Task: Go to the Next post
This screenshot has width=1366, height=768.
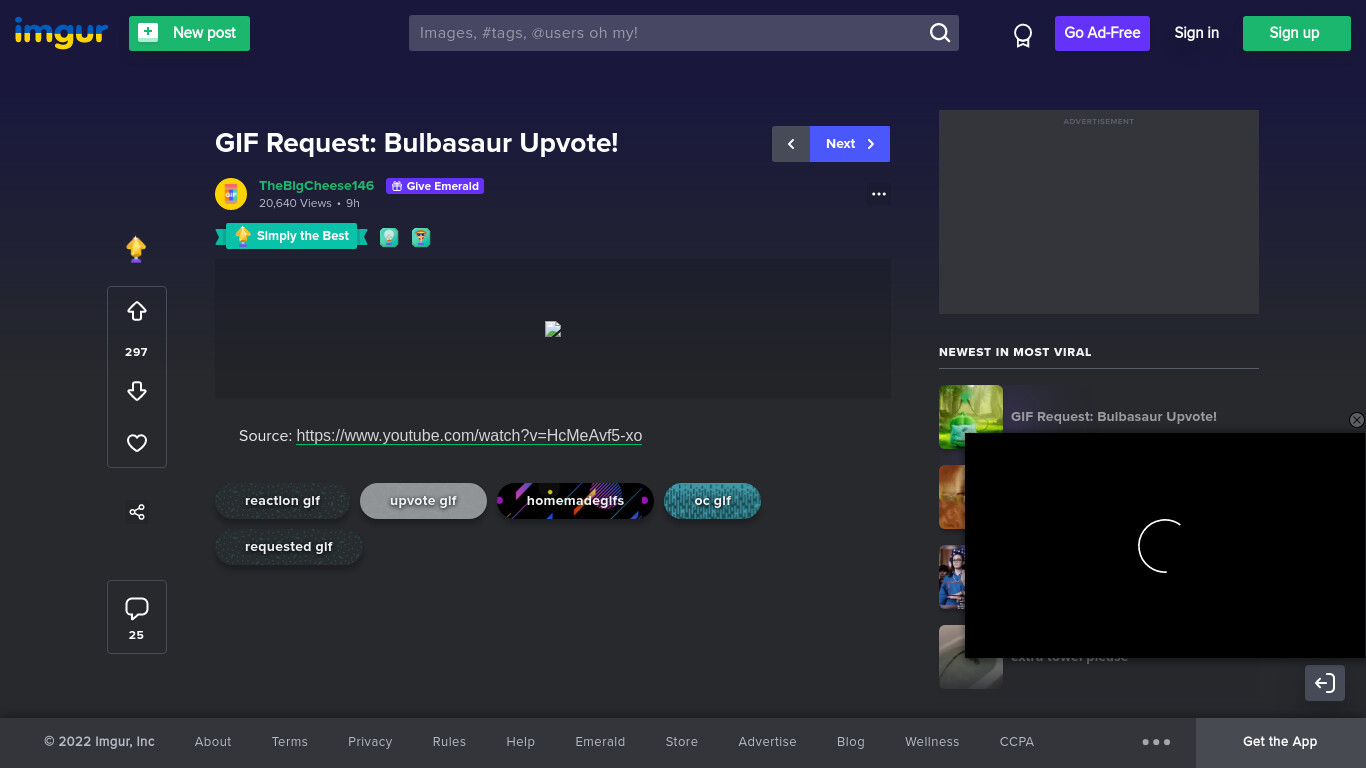Action: click(x=850, y=144)
